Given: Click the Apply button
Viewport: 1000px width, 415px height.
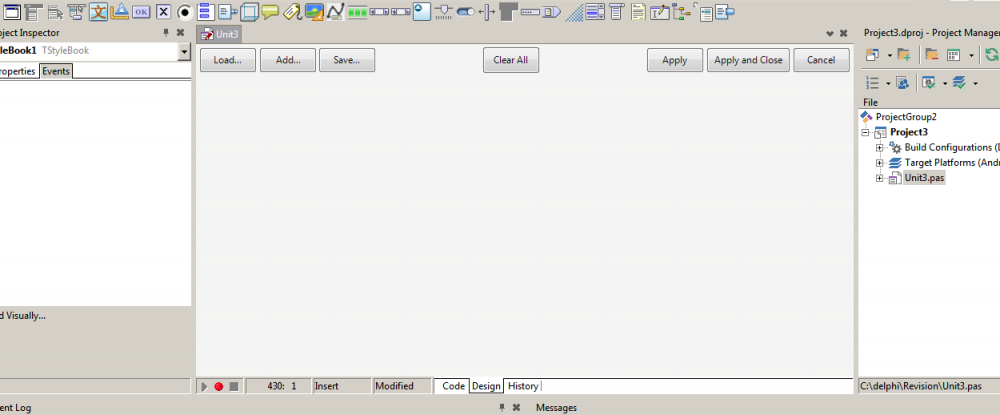Looking at the screenshot, I should pyautogui.click(x=675, y=60).
